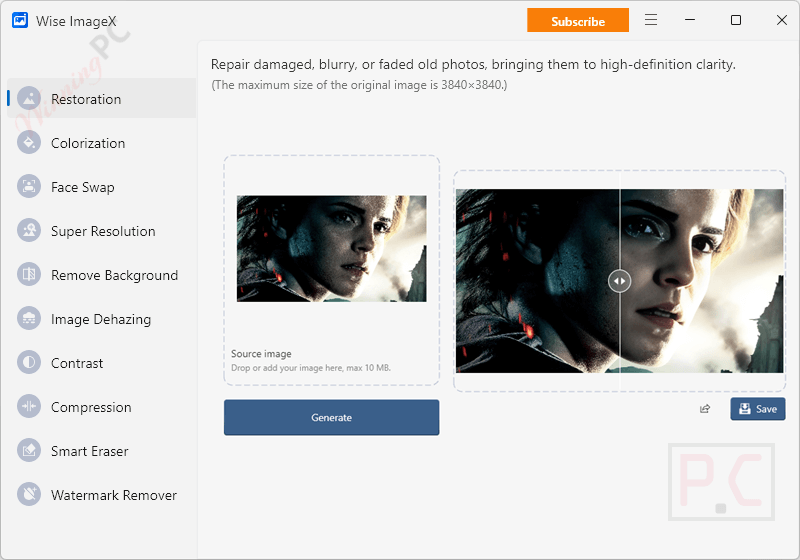Click the Restoration sidebar icon

(29, 98)
